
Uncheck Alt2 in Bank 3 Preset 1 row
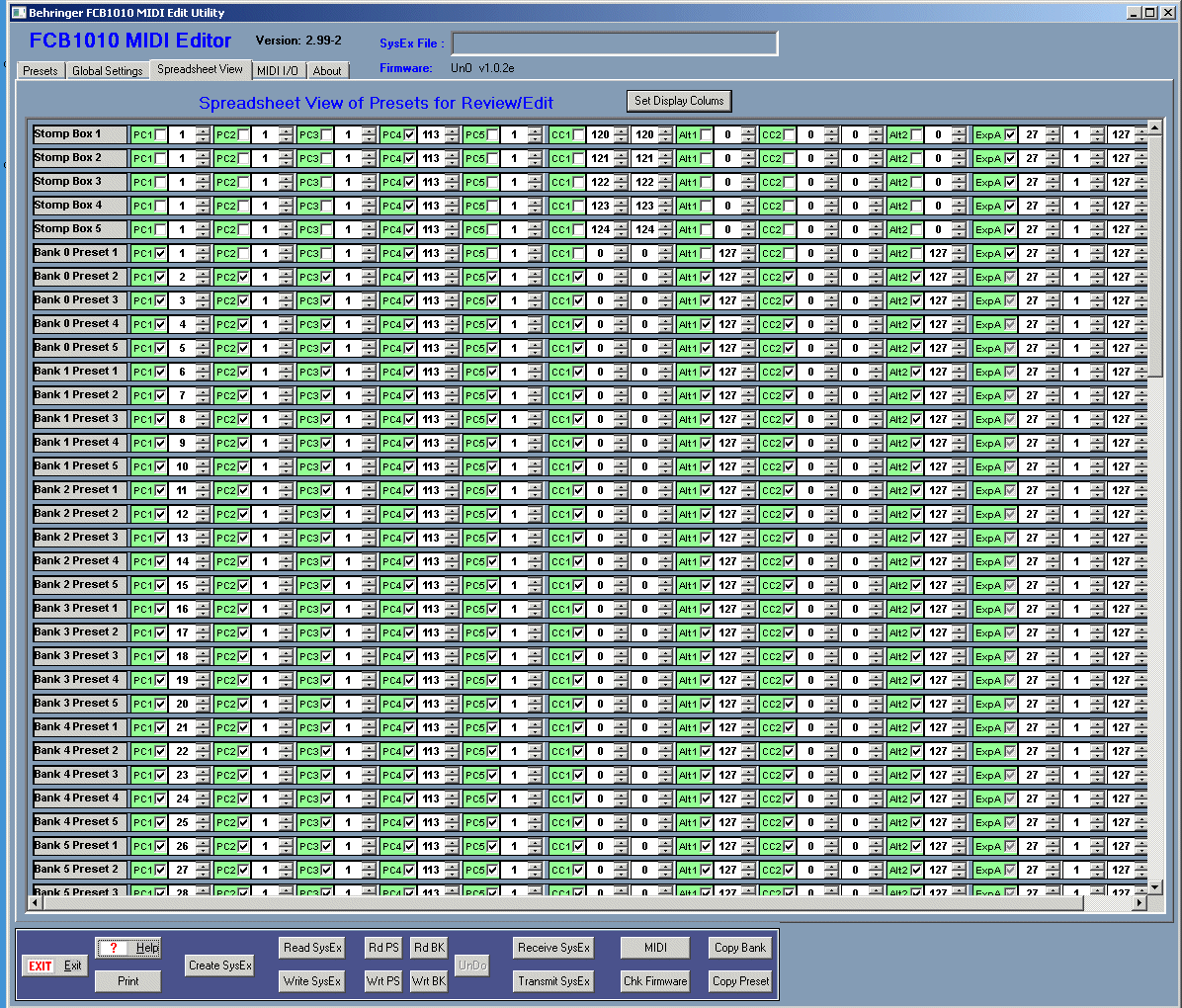coord(916,609)
